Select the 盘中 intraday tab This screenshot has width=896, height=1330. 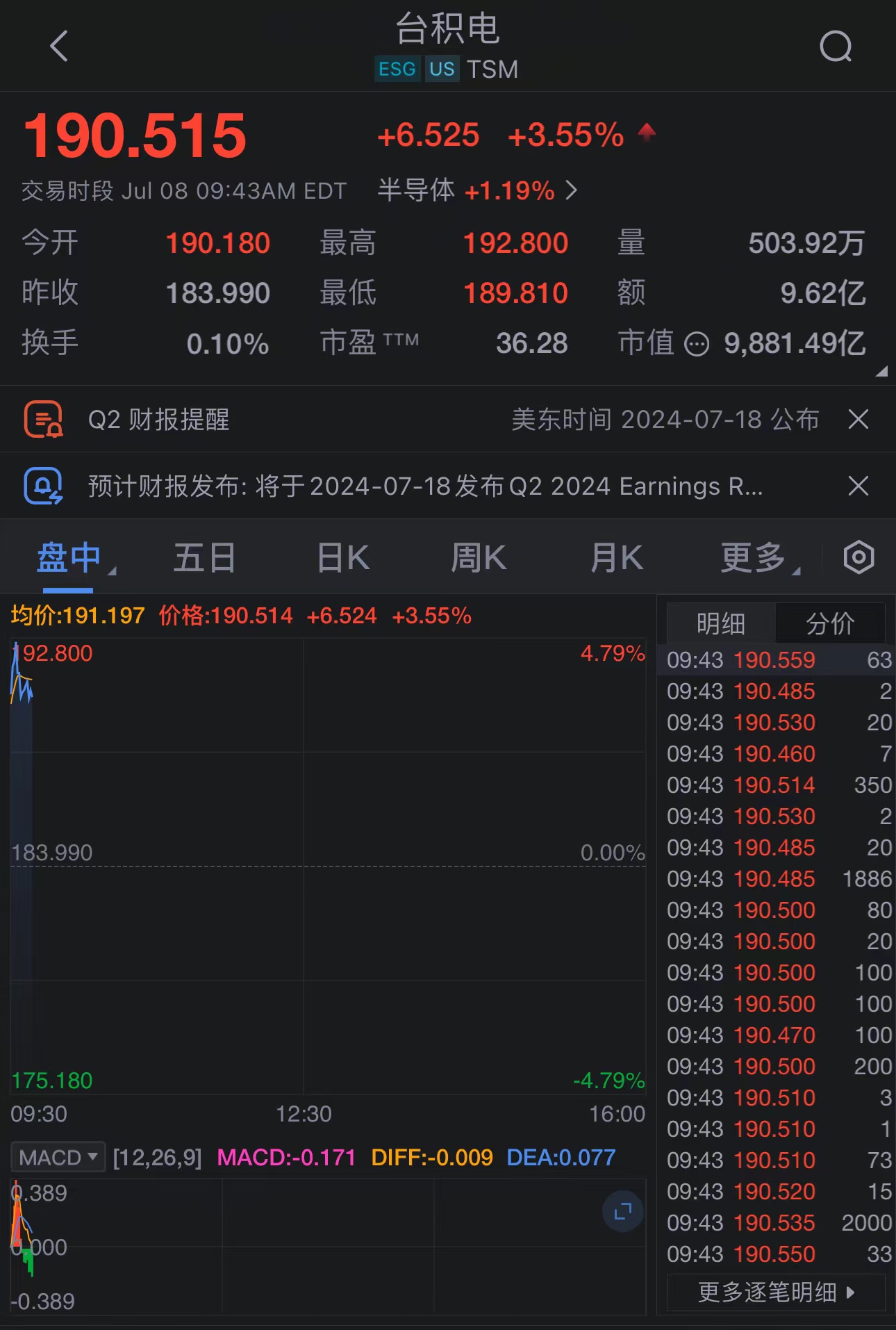(x=68, y=557)
